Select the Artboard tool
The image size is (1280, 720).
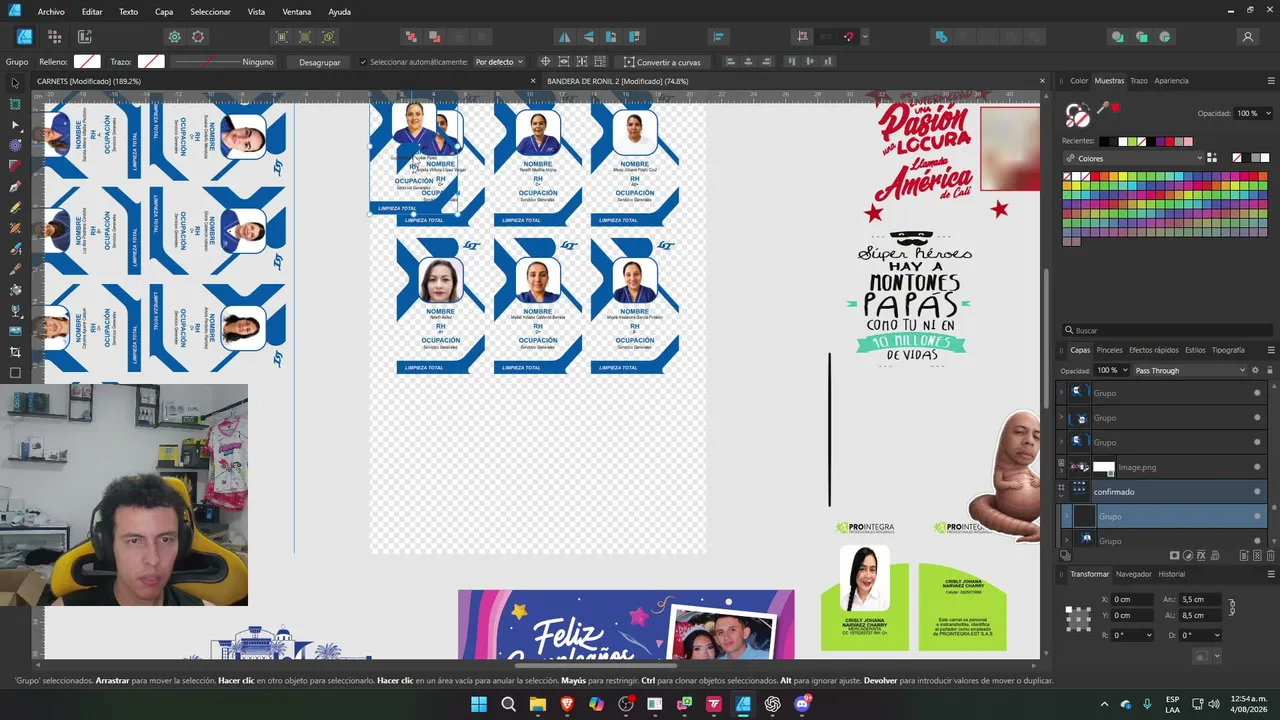[15, 104]
